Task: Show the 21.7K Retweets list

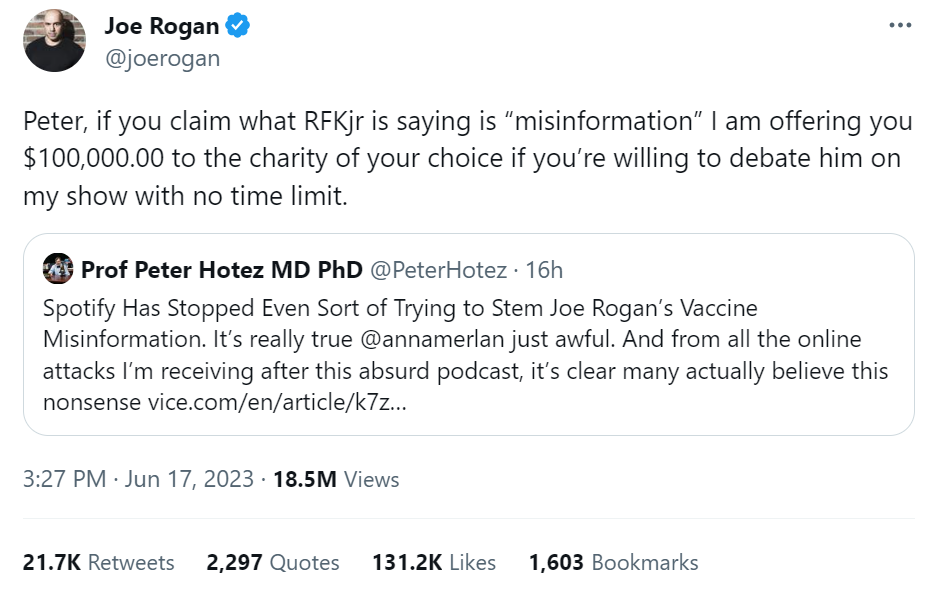Action: tap(98, 562)
